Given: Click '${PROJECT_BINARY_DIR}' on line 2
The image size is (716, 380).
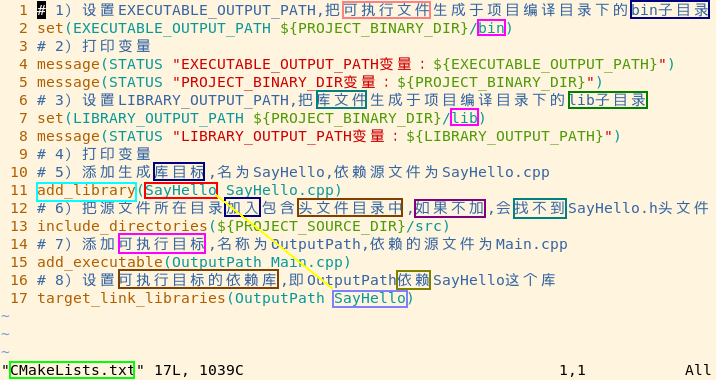Looking at the screenshot, I should (x=374, y=28).
